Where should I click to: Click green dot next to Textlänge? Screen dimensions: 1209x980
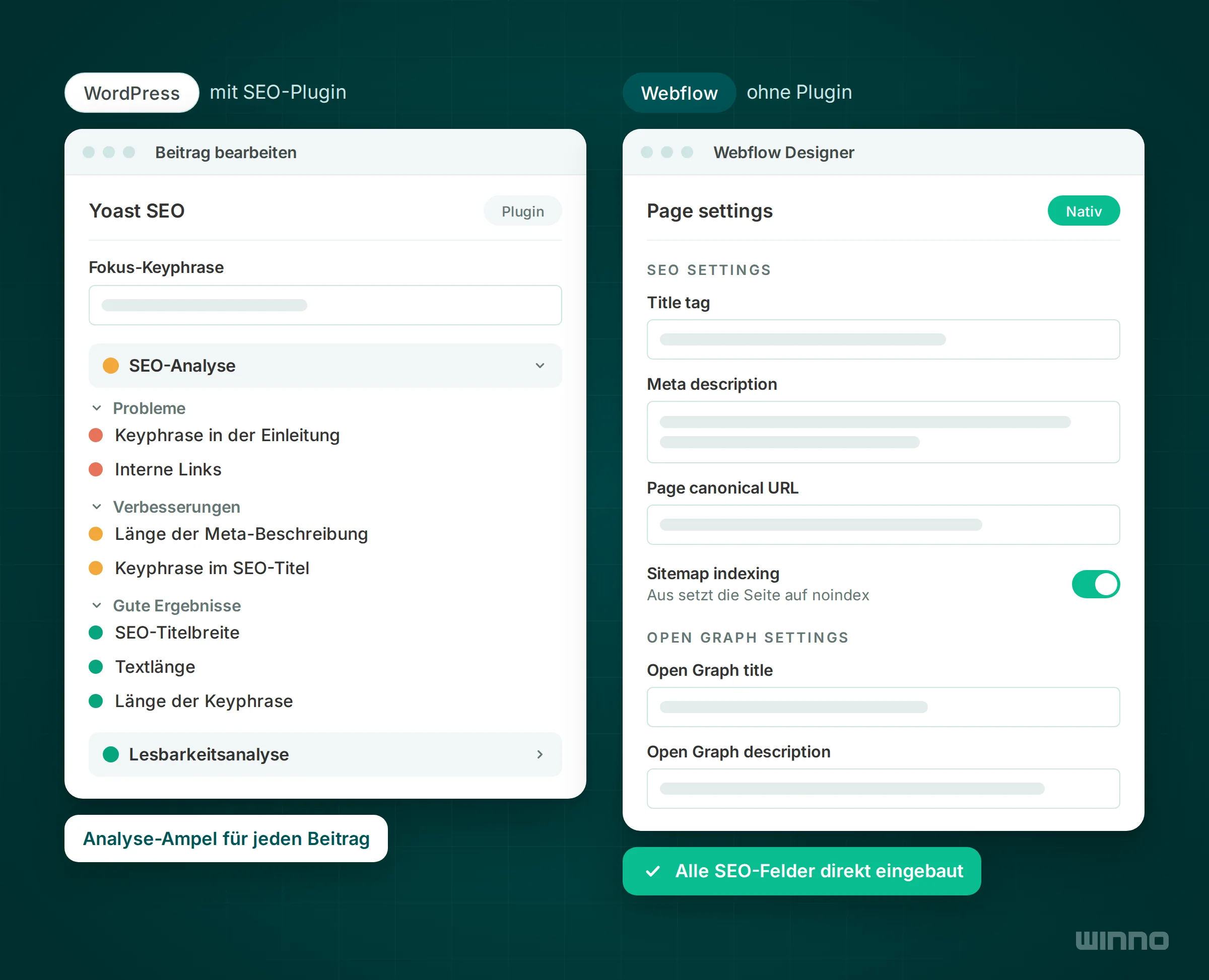point(96,667)
